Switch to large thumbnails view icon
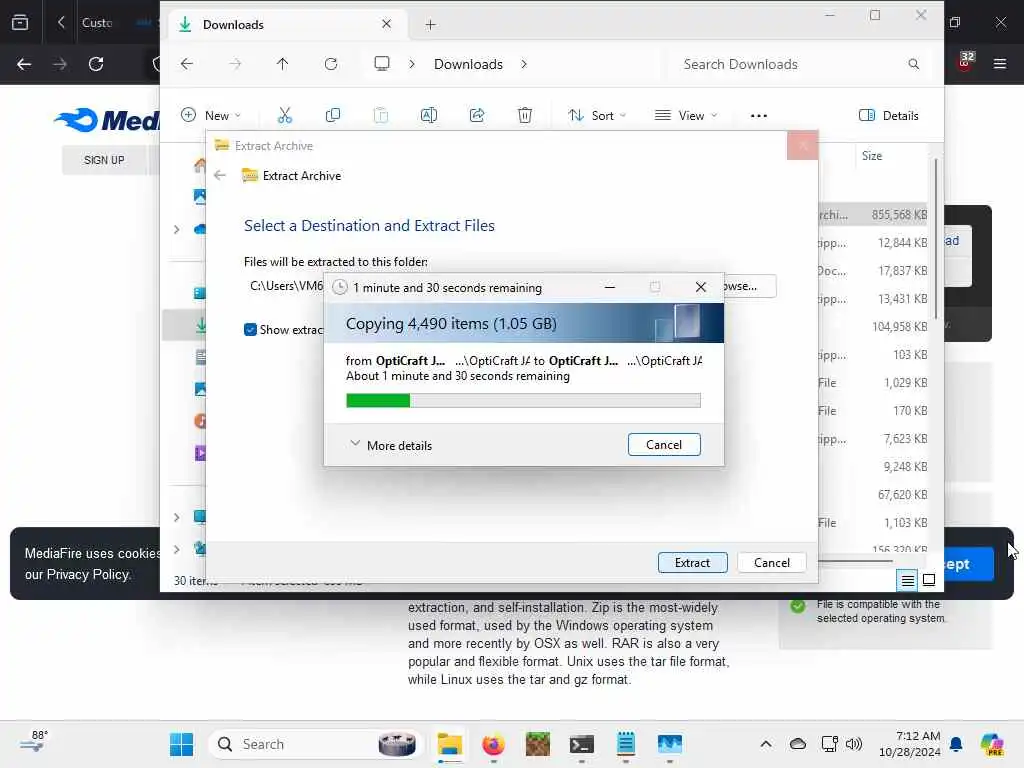1024x768 pixels. (x=929, y=580)
